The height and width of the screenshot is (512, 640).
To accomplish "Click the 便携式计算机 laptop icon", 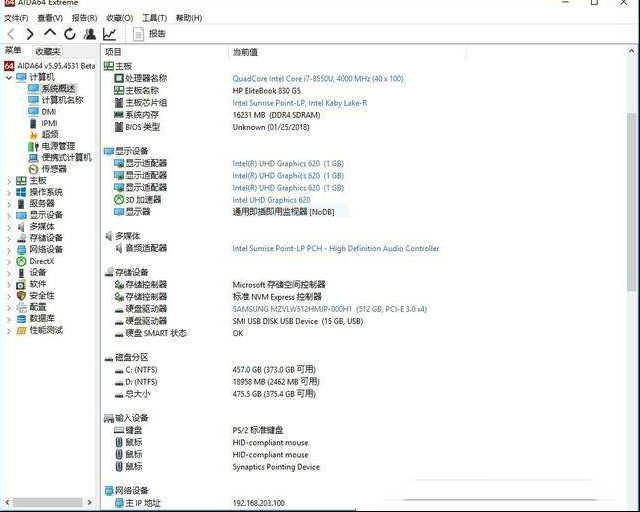I will coord(33,158).
